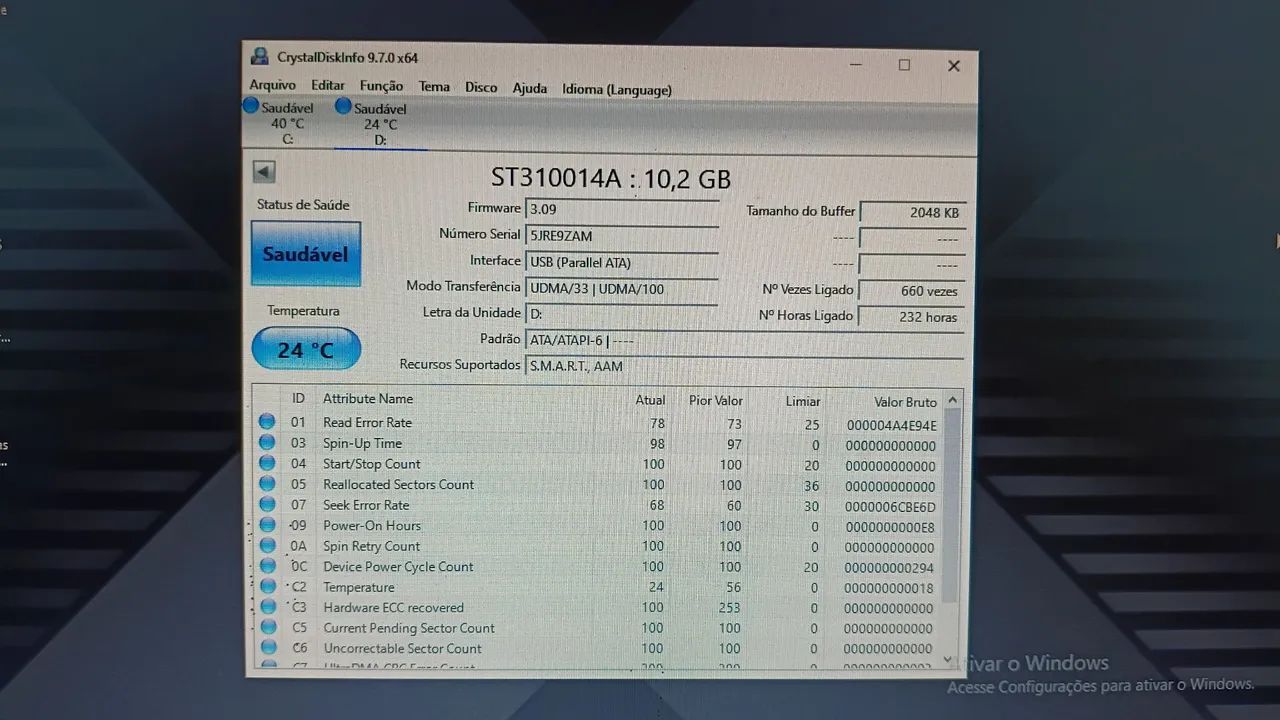The height and width of the screenshot is (720, 1280).
Task: Click the Saudável health status button
Action: 306,254
